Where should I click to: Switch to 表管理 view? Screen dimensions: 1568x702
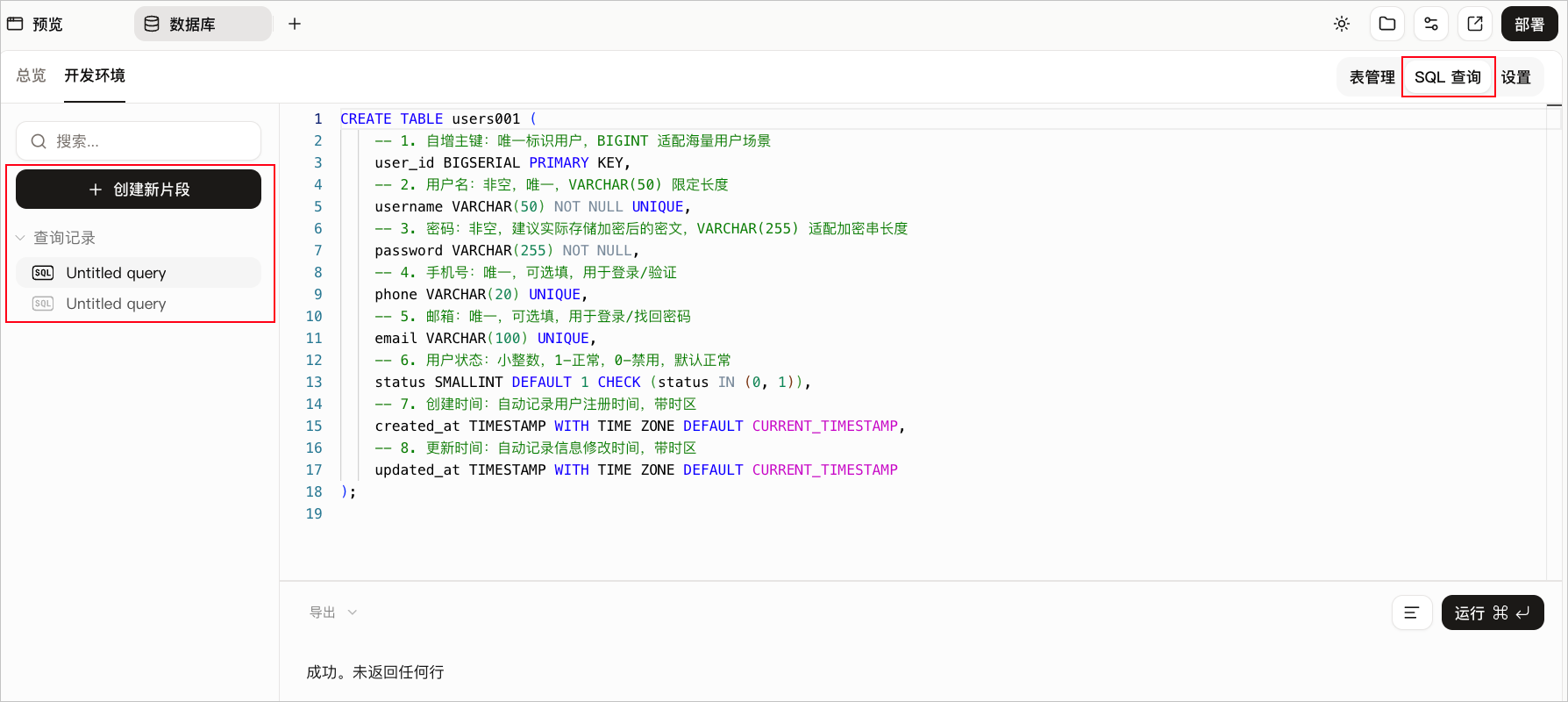tap(1372, 77)
